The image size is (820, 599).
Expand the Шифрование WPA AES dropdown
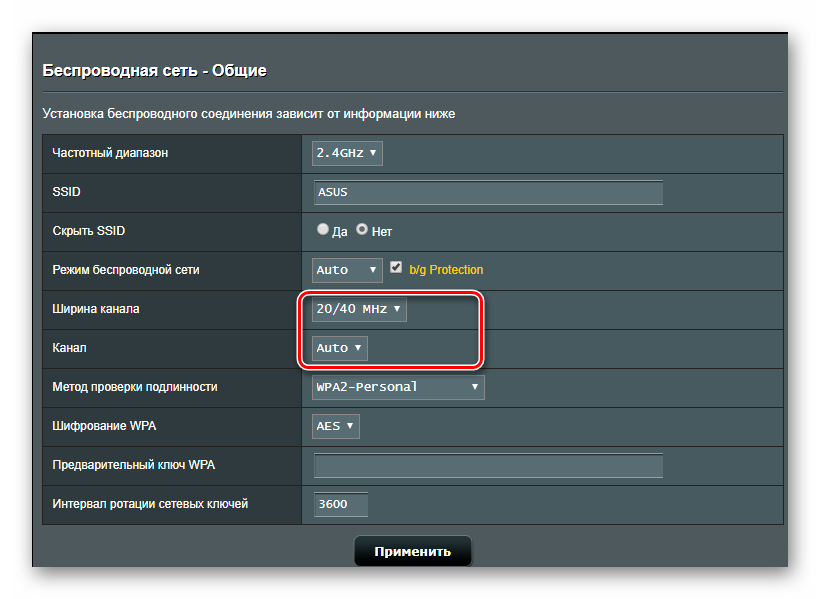[x=336, y=426]
